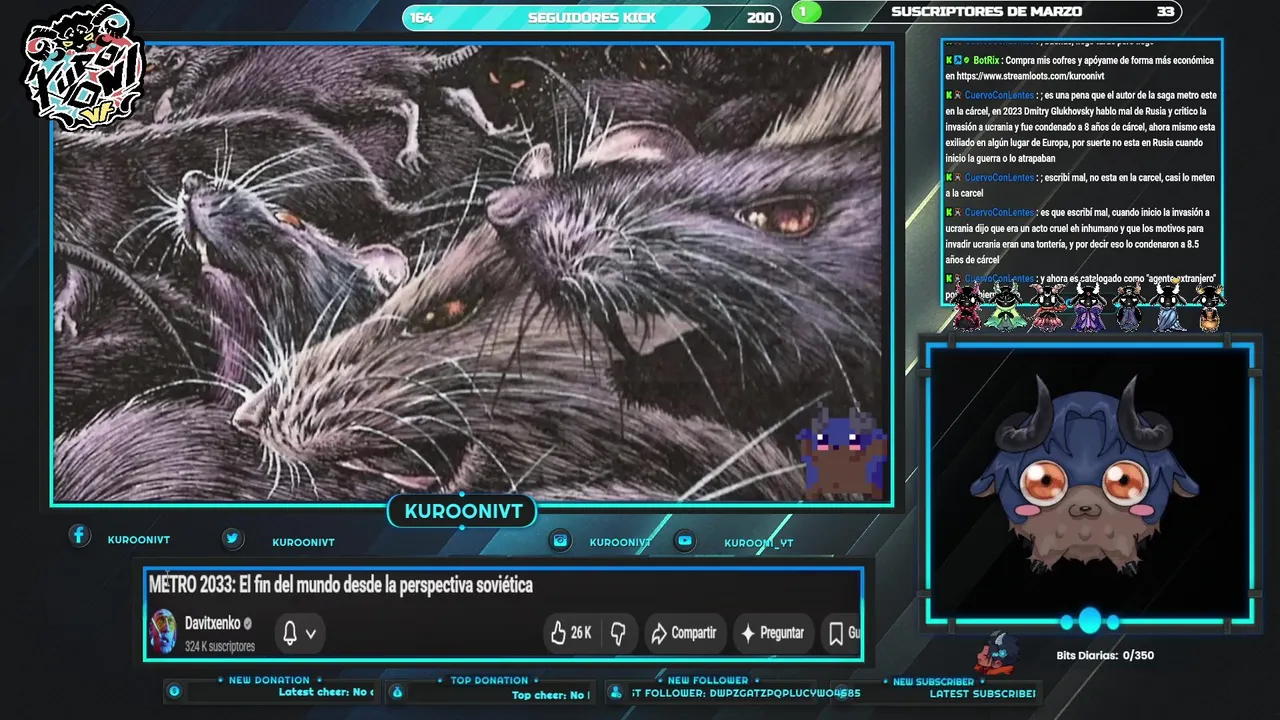Open the METRO 2033 video title
Viewport: 1280px width, 720px height.
pyautogui.click(x=341, y=585)
